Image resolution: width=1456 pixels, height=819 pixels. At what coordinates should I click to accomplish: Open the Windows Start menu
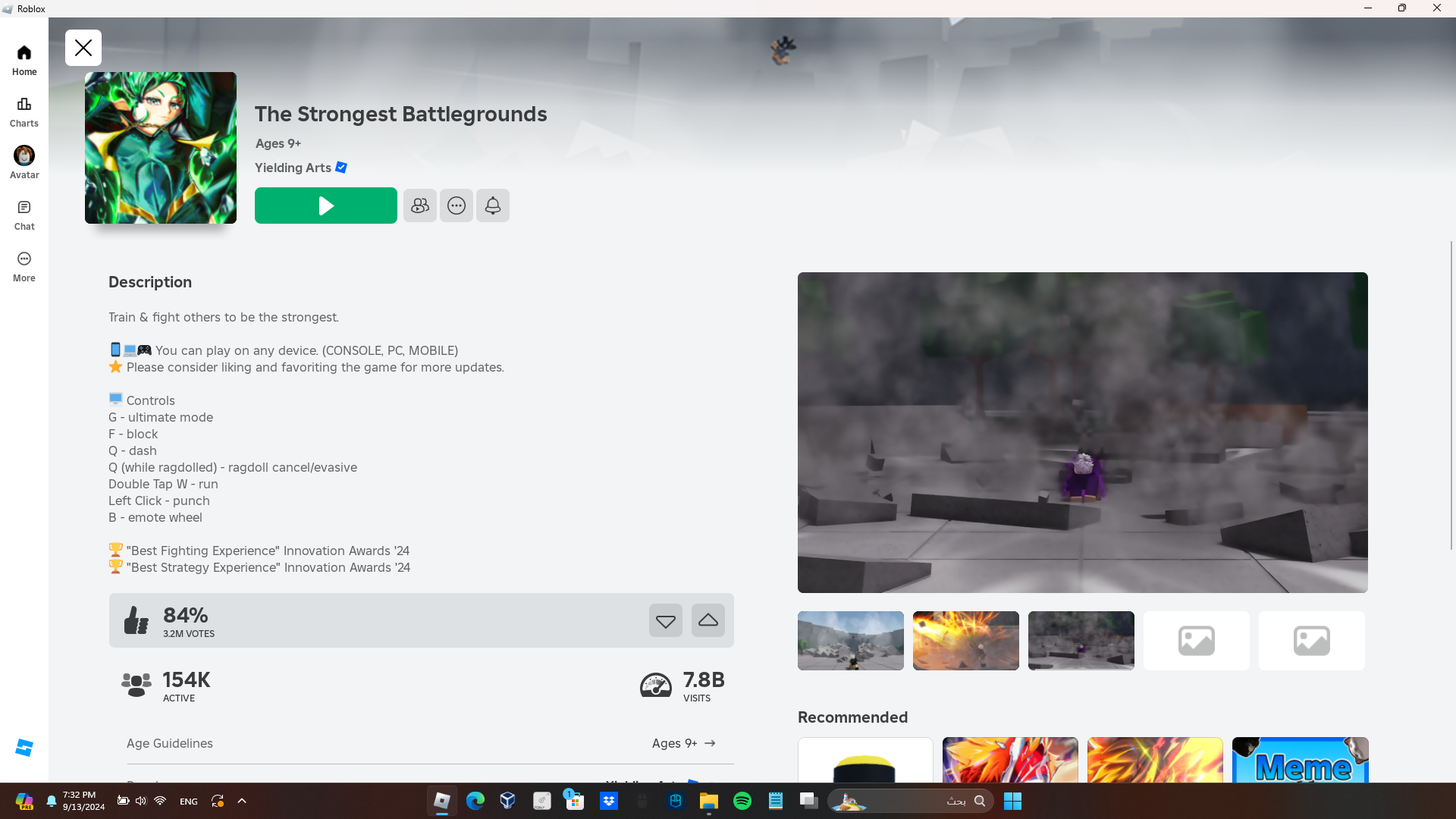pyautogui.click(x=1013, y=801)
